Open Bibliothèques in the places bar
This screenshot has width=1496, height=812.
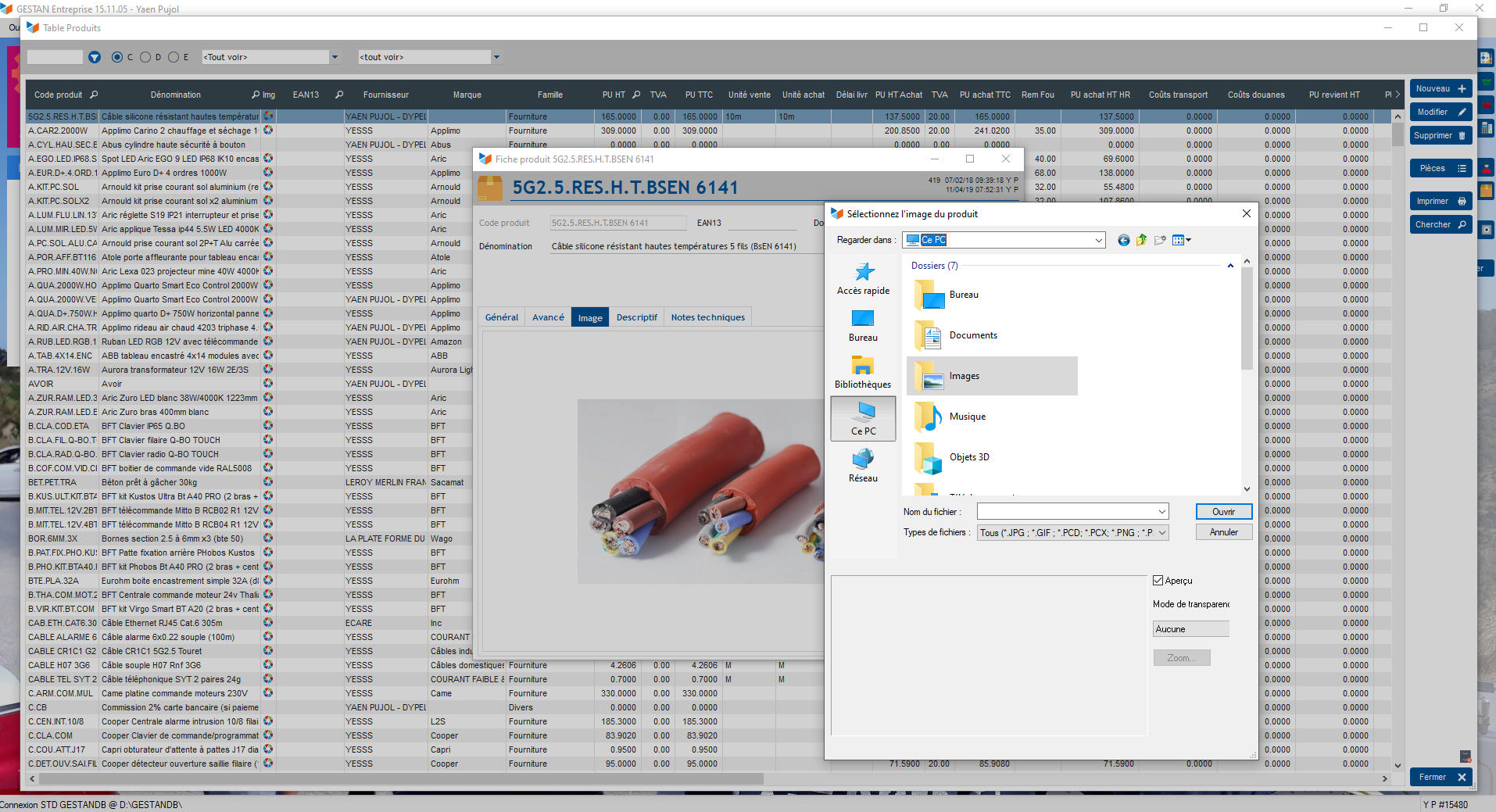863,372
